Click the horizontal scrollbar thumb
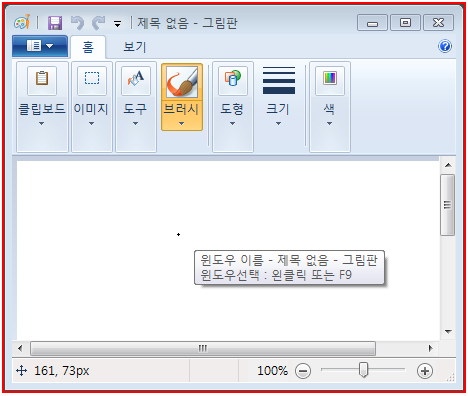The height and width of the screenshot is (396, 468). (203, 348)
